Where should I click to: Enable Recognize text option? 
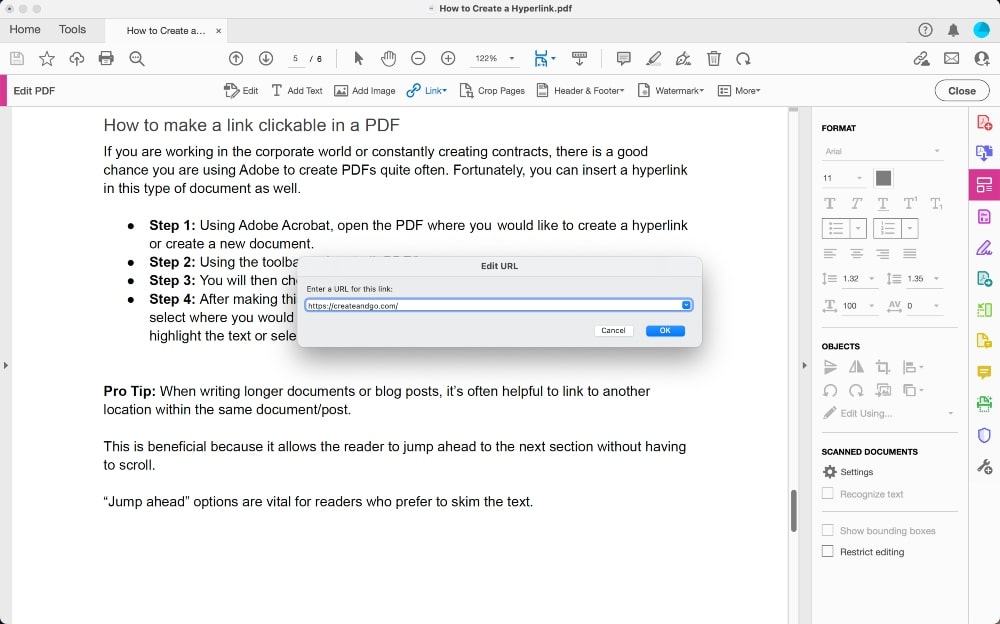[828, 493]
